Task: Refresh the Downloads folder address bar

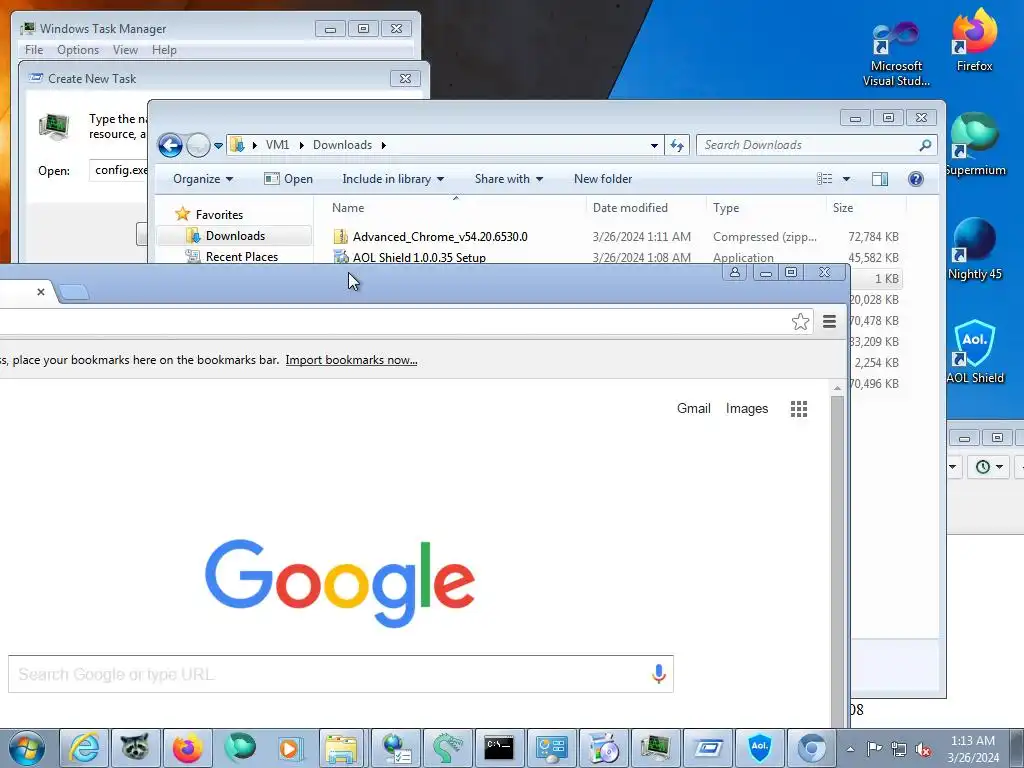Action: click(x=677, y=145)
